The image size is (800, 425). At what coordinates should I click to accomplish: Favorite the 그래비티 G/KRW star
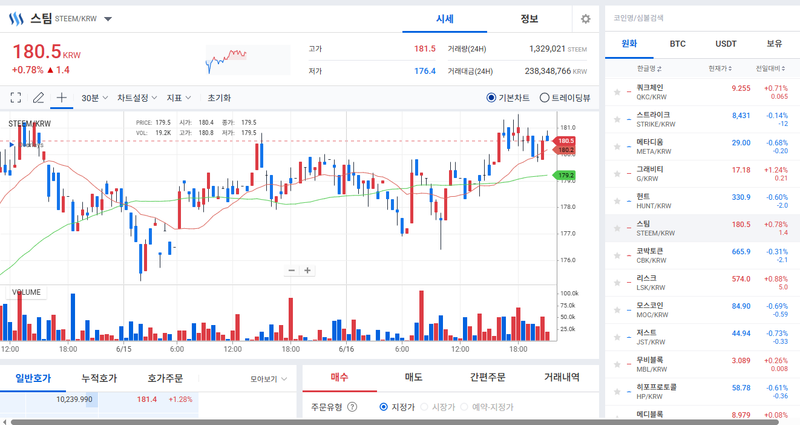pos(617,174)
